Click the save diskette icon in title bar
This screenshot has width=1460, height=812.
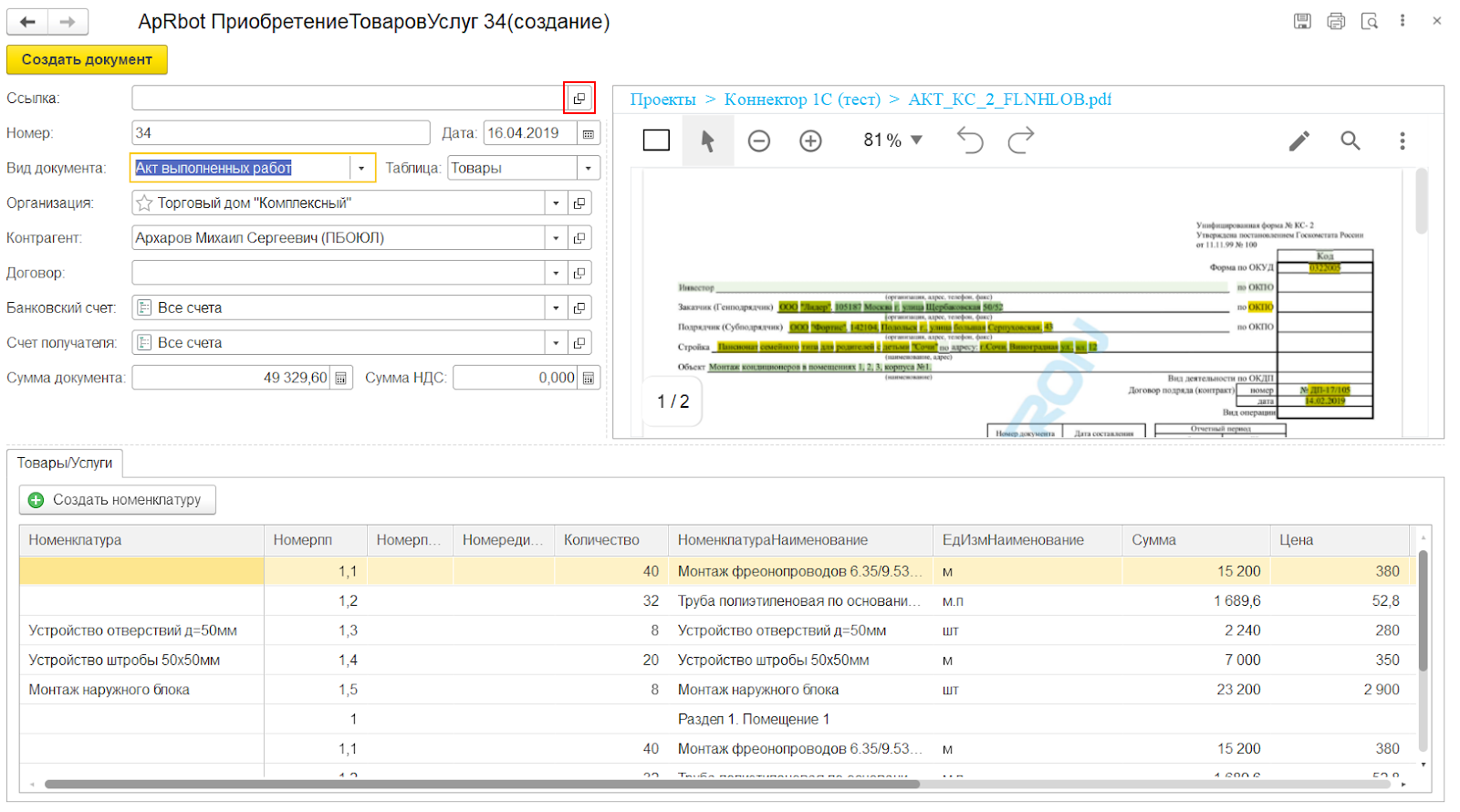pyautogui.click(x=1302, y=21)
